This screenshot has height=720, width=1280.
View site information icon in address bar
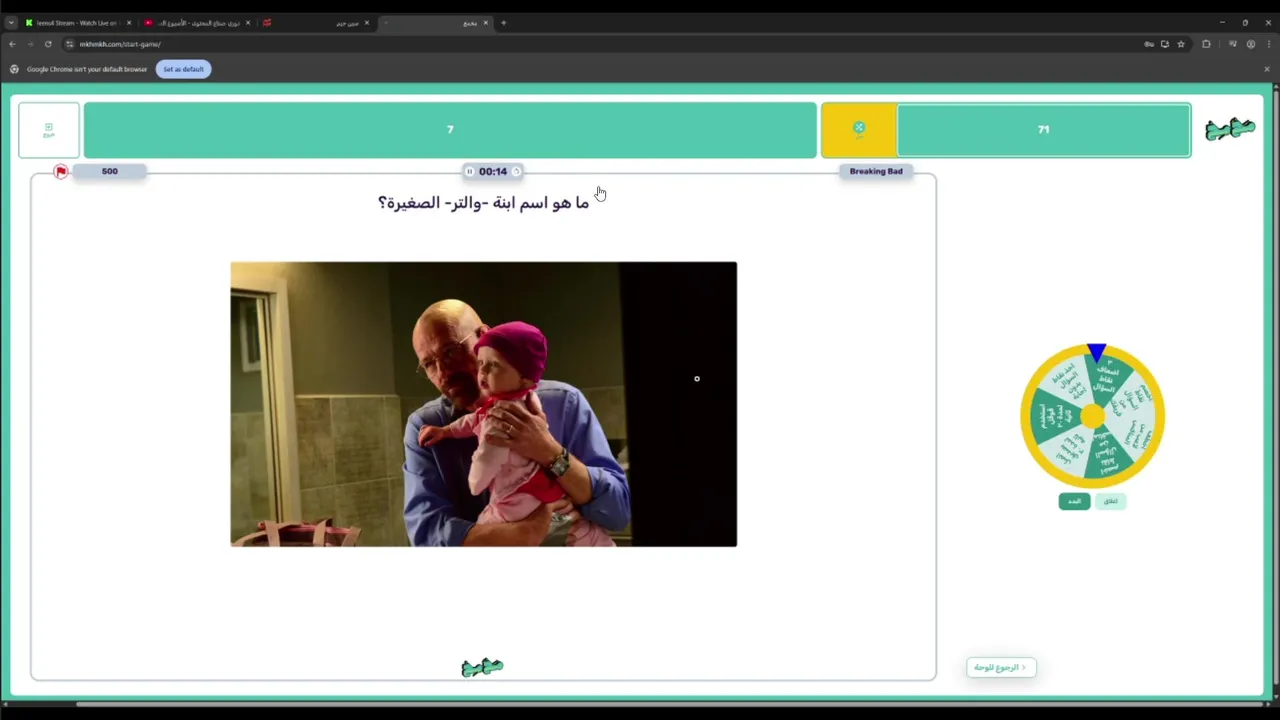pos(70,44)
